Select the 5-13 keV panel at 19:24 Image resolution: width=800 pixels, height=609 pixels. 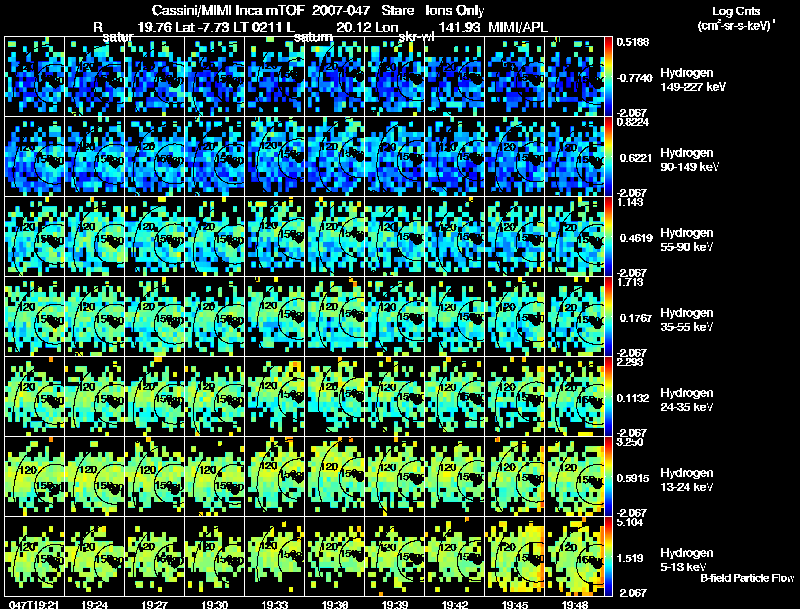(95, 556)
